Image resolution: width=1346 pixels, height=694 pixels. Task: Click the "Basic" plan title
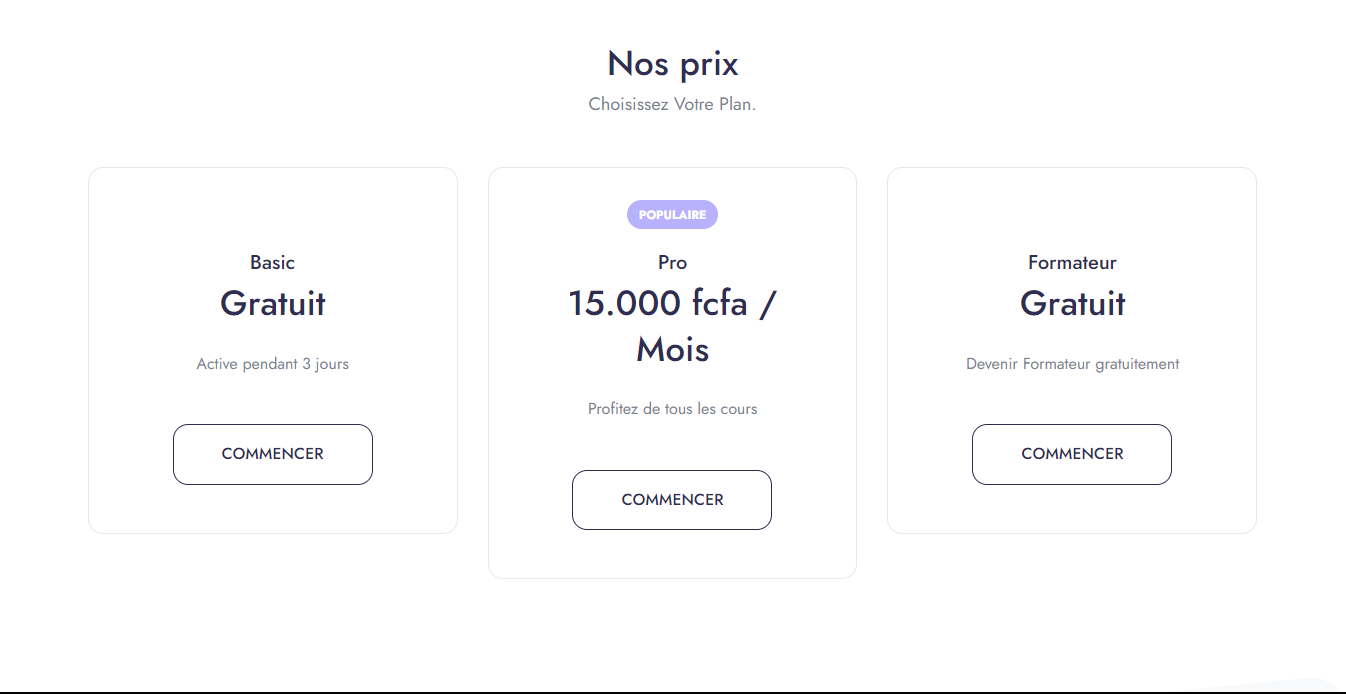pyautogui.click(x=273, y=262)
